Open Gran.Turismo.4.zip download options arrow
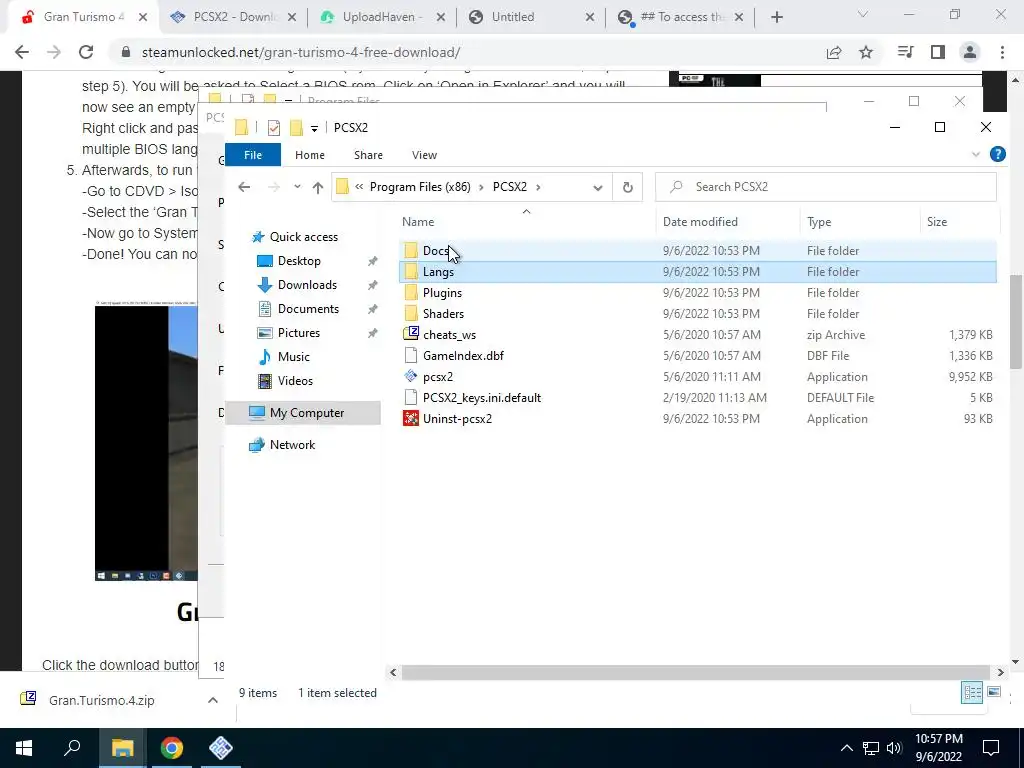This screenshot has width=1024, height=768. pyautogui.click(x=213, y=700)
